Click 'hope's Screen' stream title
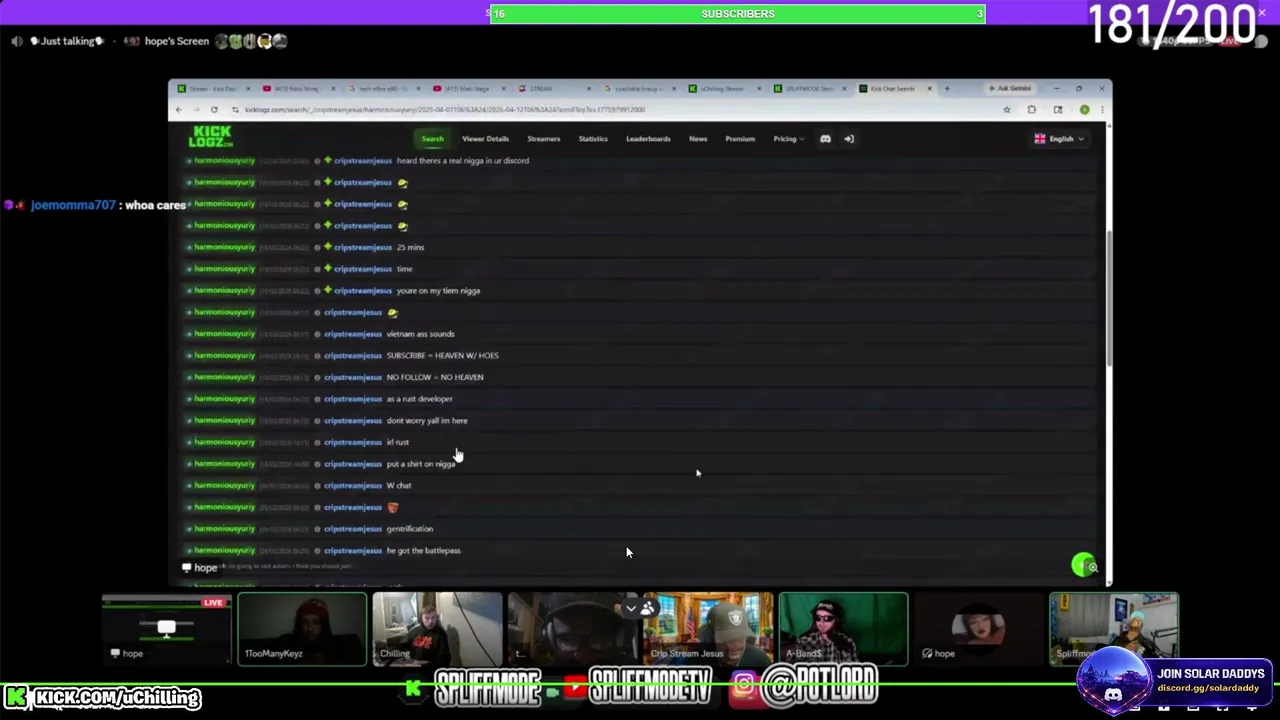 pyautogui.click(x=177, y=41)
